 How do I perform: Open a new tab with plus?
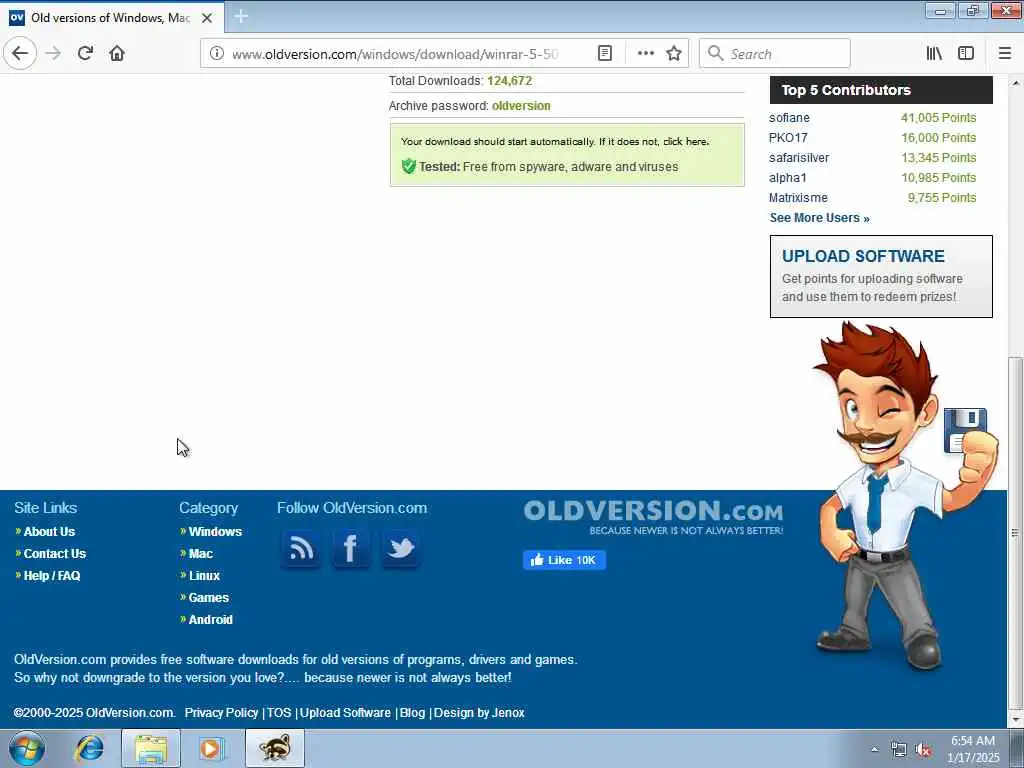240,16
